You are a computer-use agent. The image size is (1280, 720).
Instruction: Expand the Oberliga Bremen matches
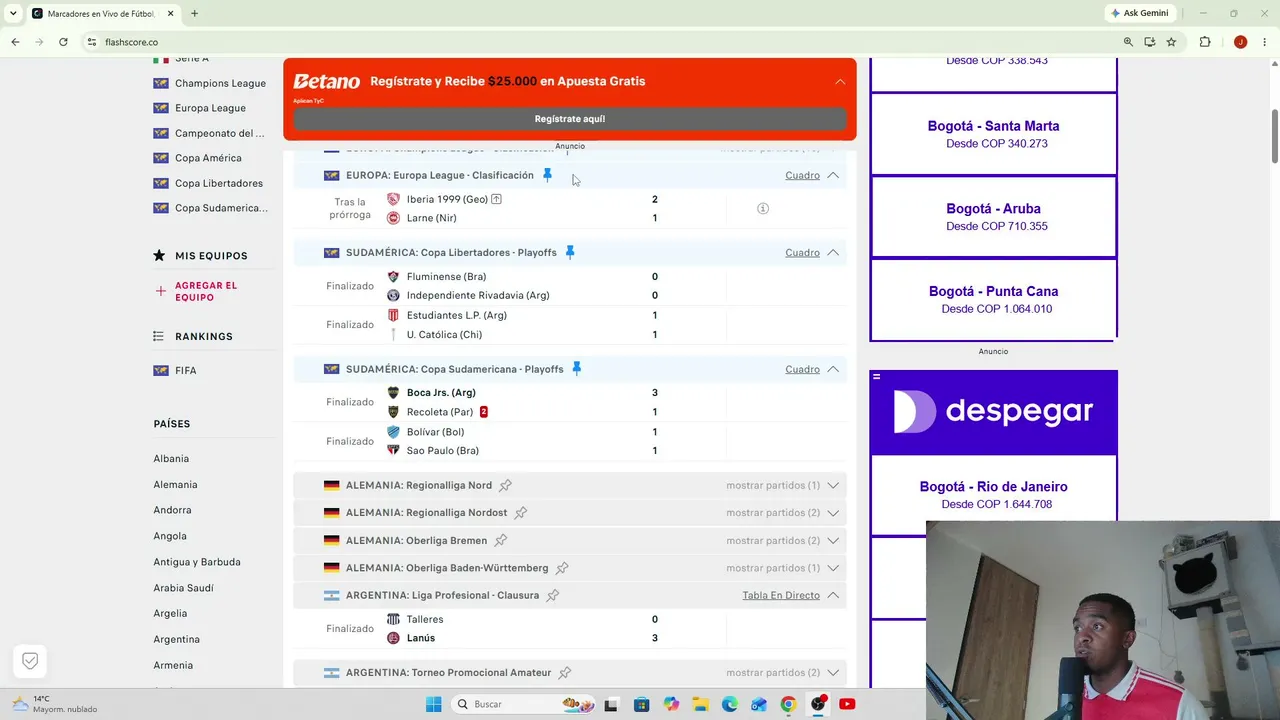[x=833, y=541]
